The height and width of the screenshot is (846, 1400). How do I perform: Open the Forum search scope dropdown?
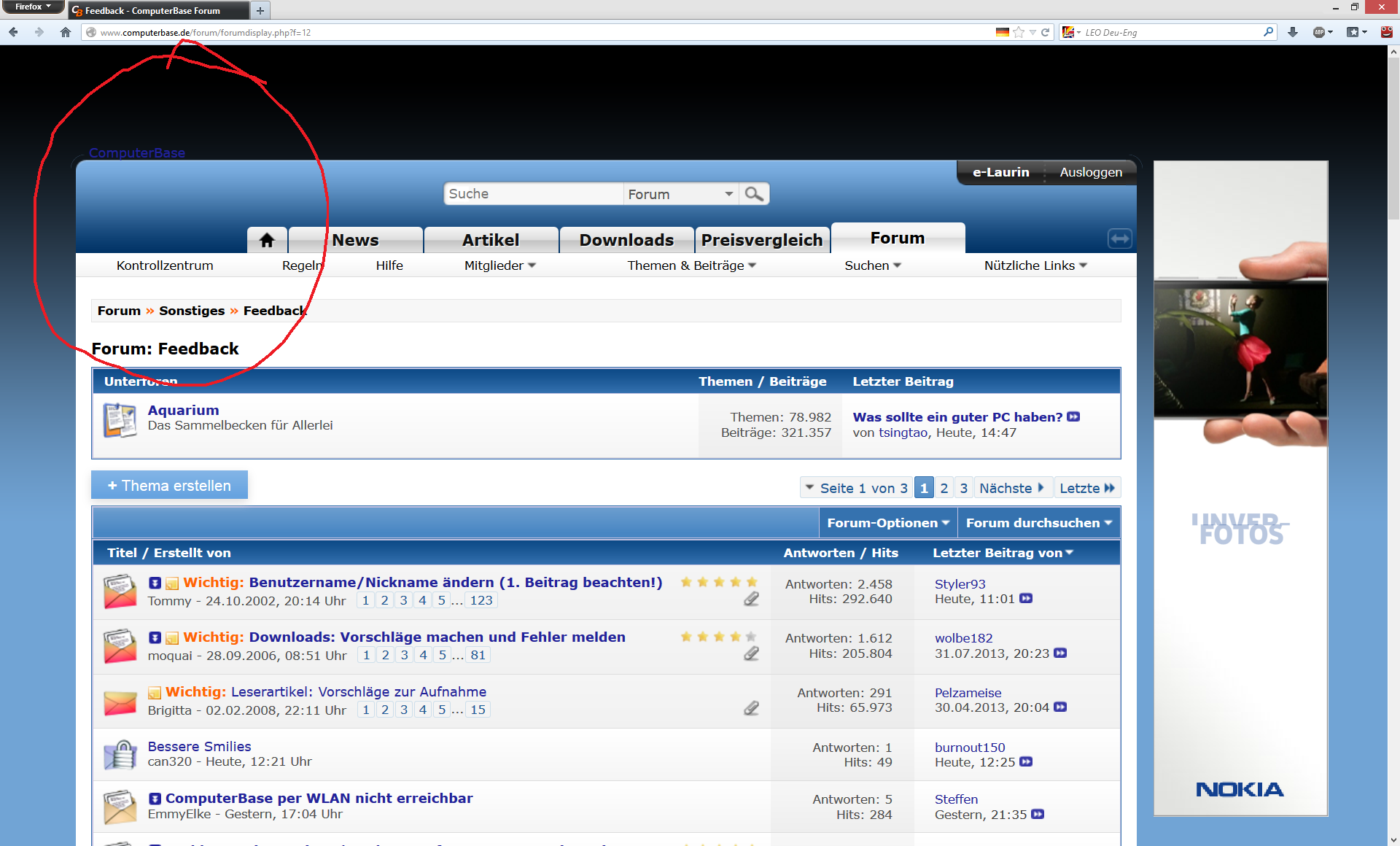pyautogui.click(x=680, y=194)
